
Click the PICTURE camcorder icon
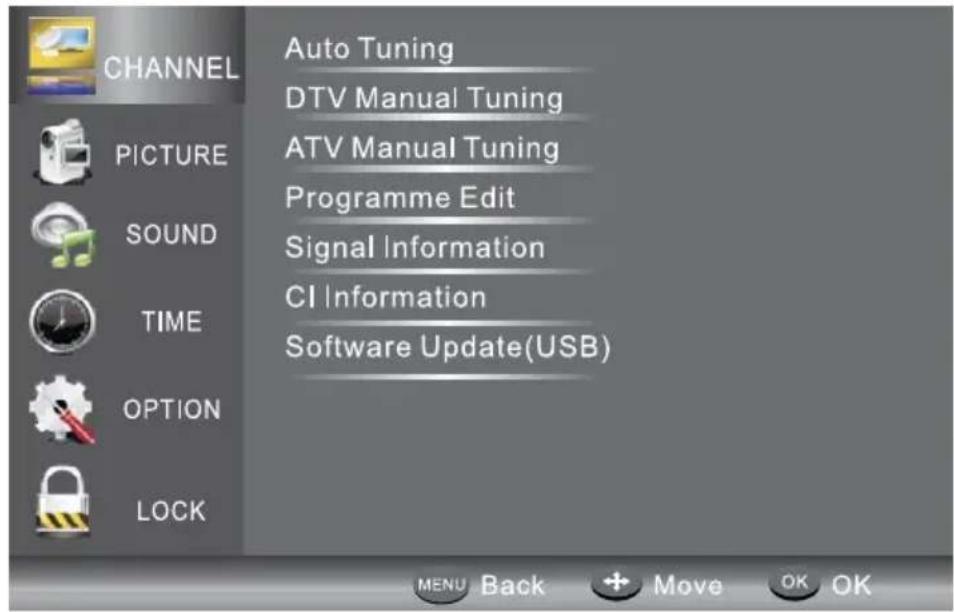pos(63,152)
